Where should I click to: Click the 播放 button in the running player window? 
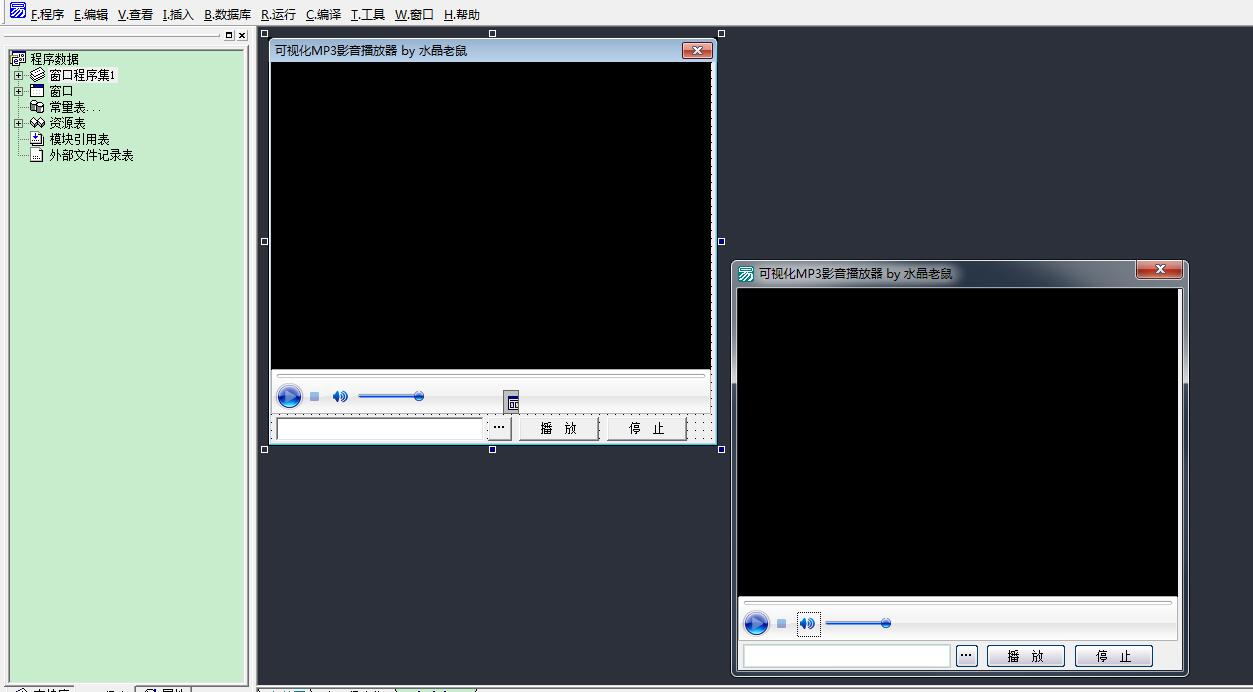(1025, 656)
